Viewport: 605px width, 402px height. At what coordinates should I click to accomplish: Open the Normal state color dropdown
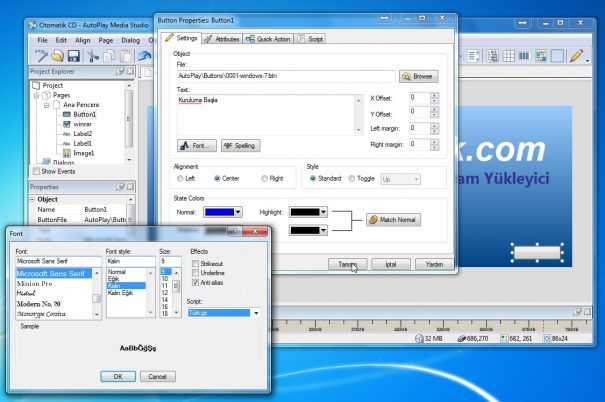tap(238, 212)
